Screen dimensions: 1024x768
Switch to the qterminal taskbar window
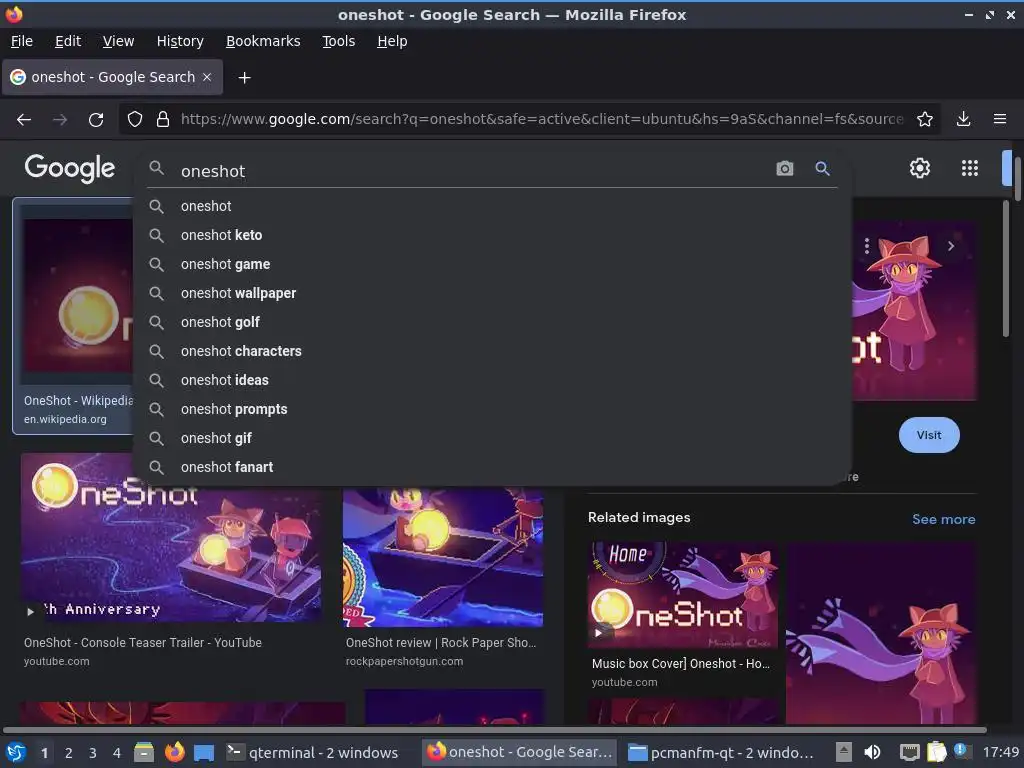(312, 752)
